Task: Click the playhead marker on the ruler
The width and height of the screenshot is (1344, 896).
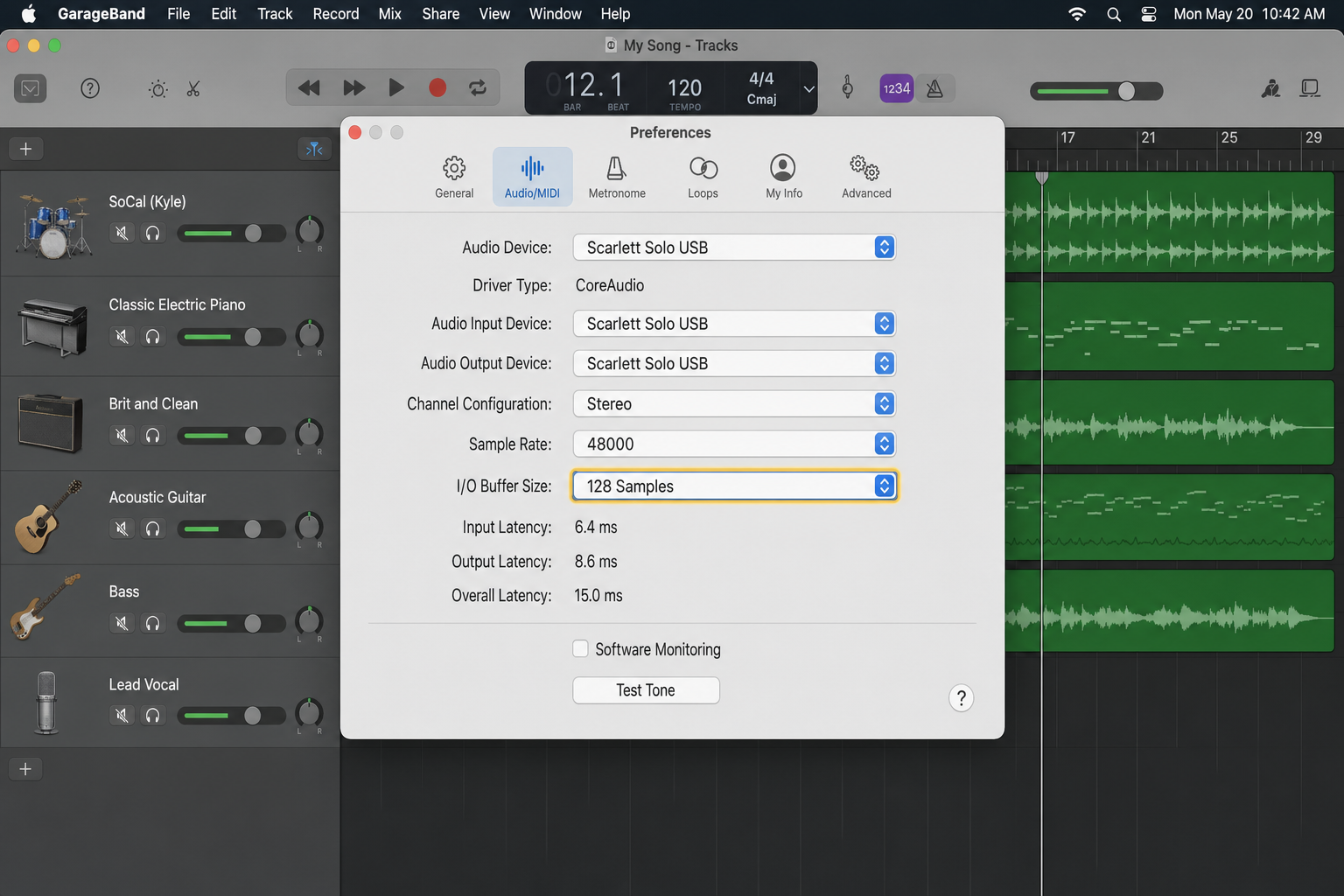Action: click(1041, 178)
